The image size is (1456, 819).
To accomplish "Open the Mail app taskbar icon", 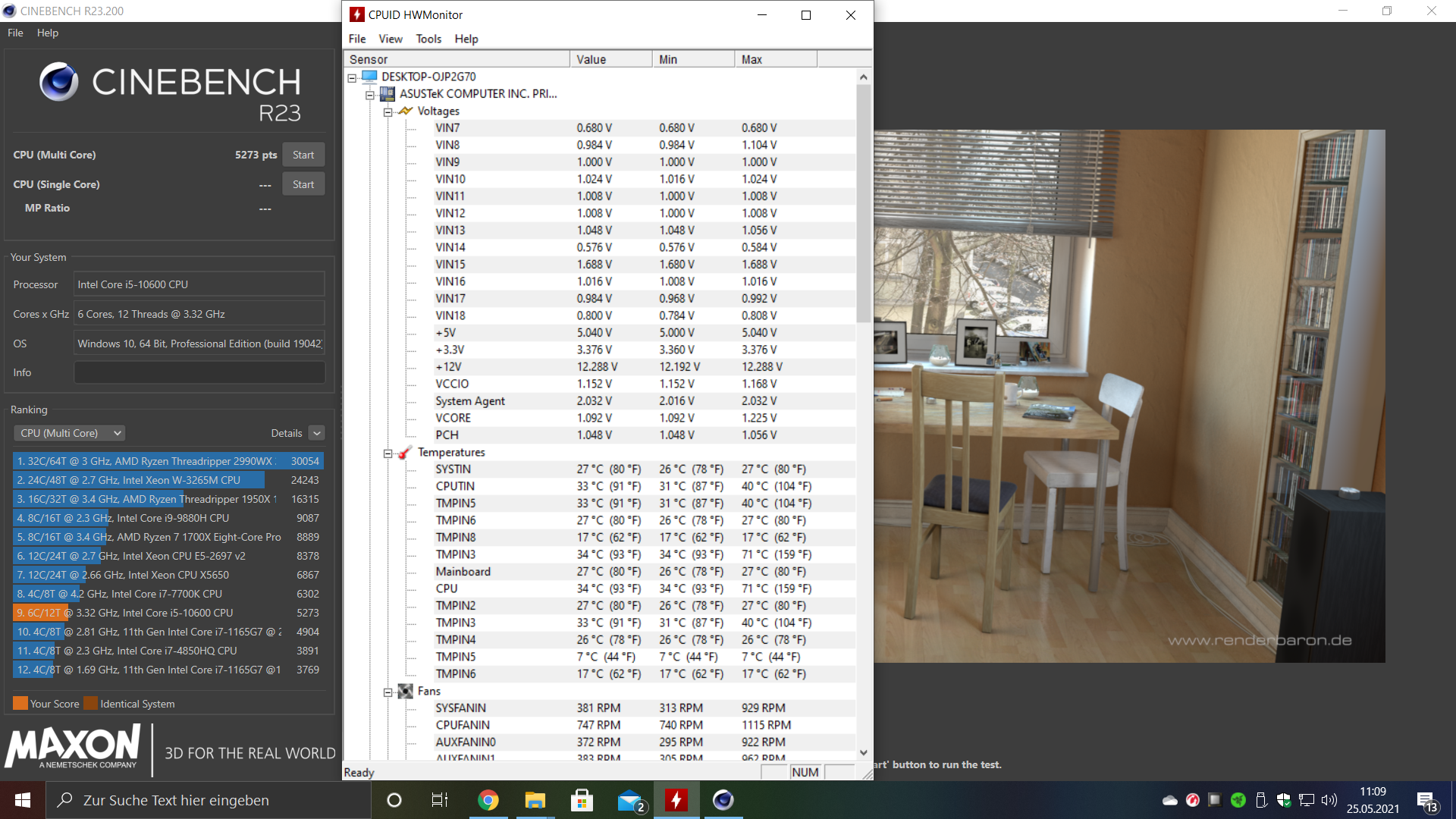I will pos(629,800).
